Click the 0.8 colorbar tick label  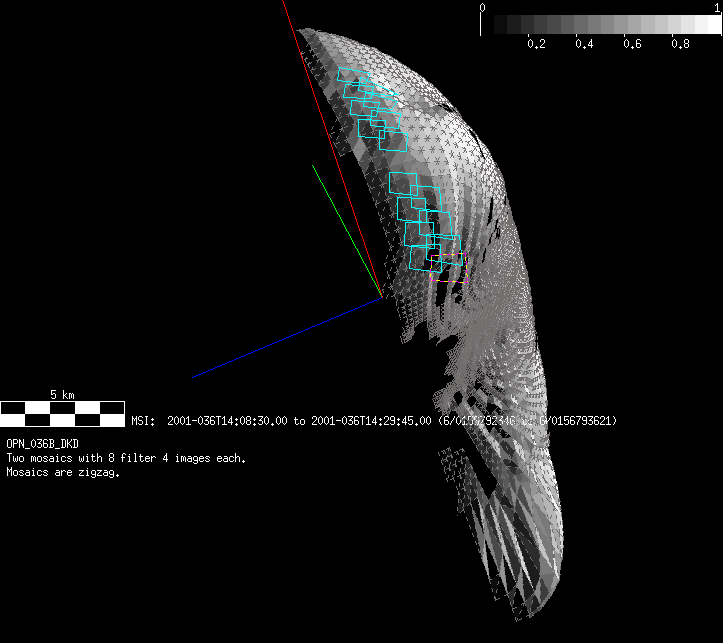680,45
